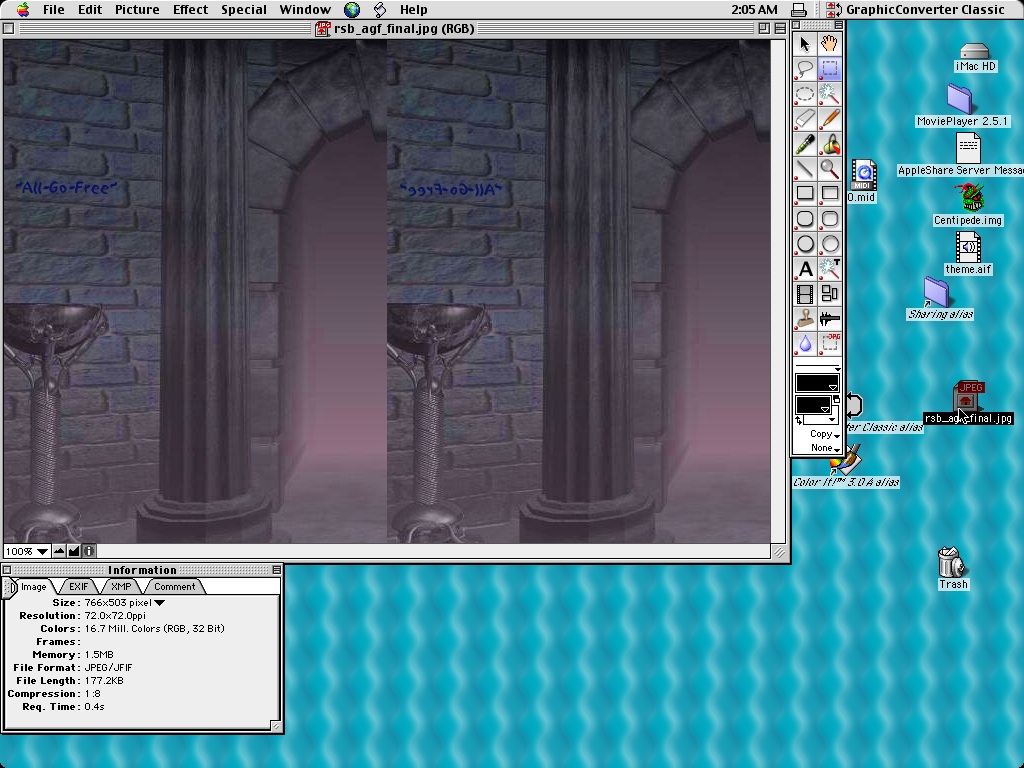Click the image window horizontal scrollbar
This screenshot has height=768, width=1024.
point(434,551)
